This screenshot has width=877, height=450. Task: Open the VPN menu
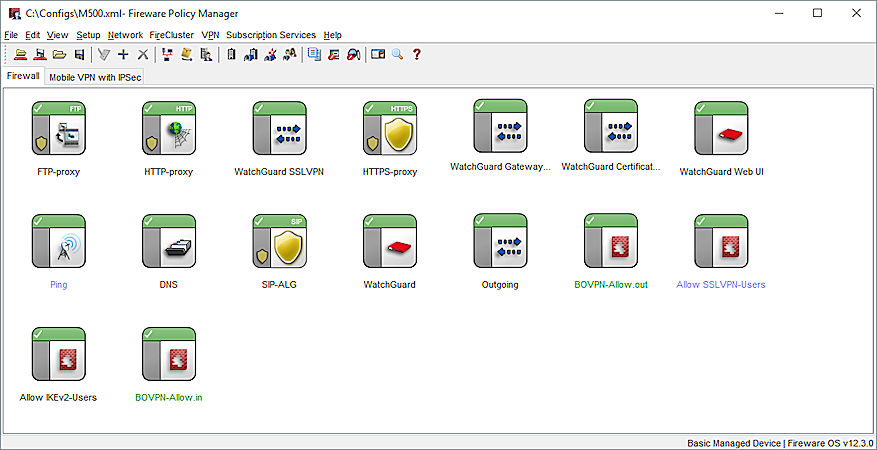pos(210,35)
